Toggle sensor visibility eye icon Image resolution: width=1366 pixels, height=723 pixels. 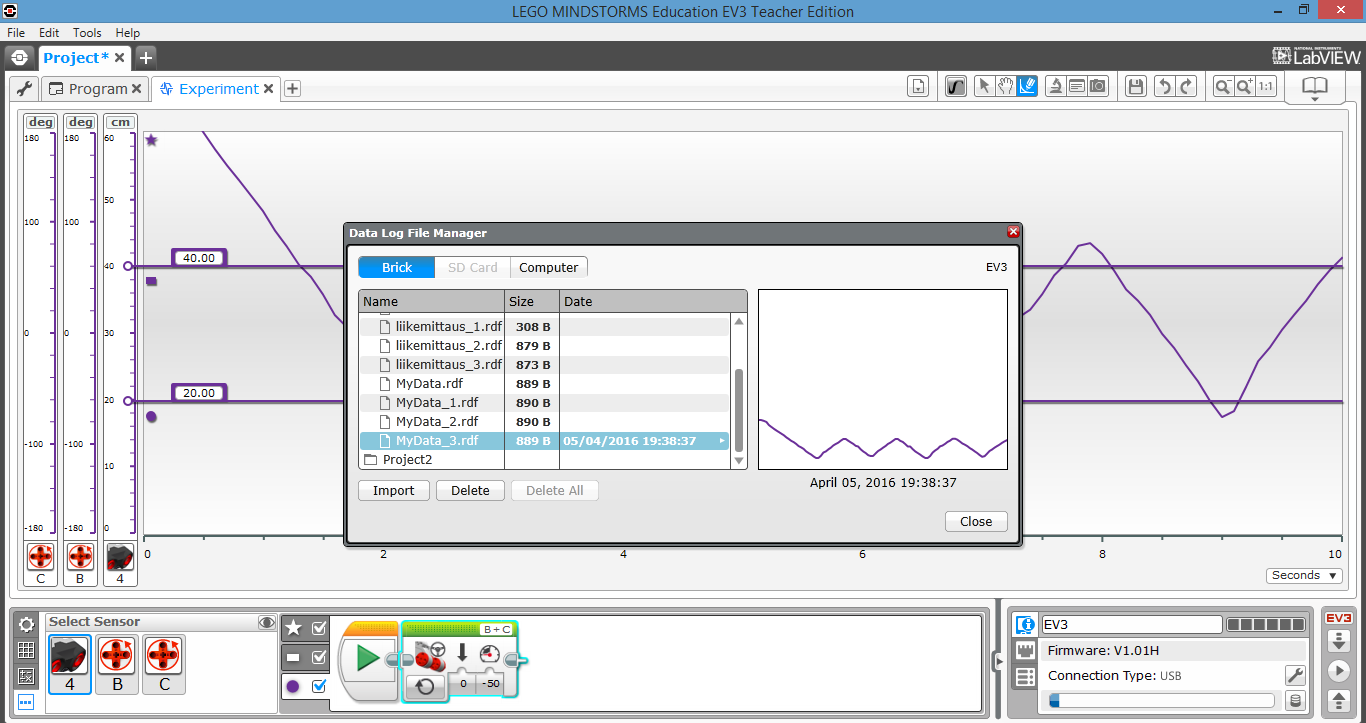click(x=267, y=622)
